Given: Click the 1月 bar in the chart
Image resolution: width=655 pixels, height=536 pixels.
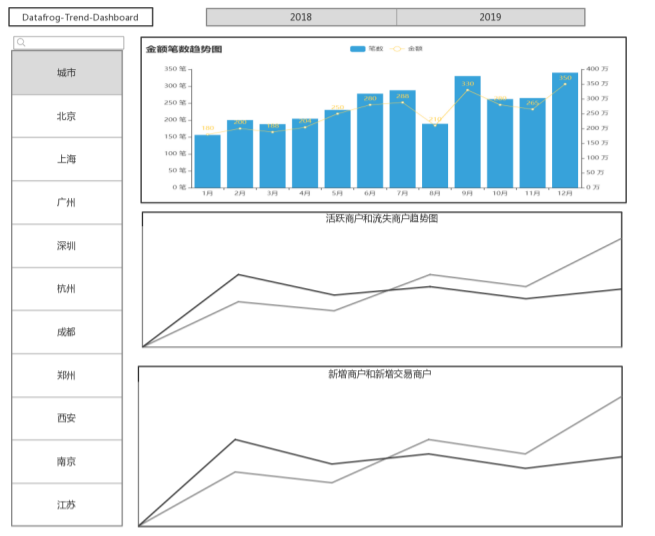Looking at the screenshot, I should [208, 161].
